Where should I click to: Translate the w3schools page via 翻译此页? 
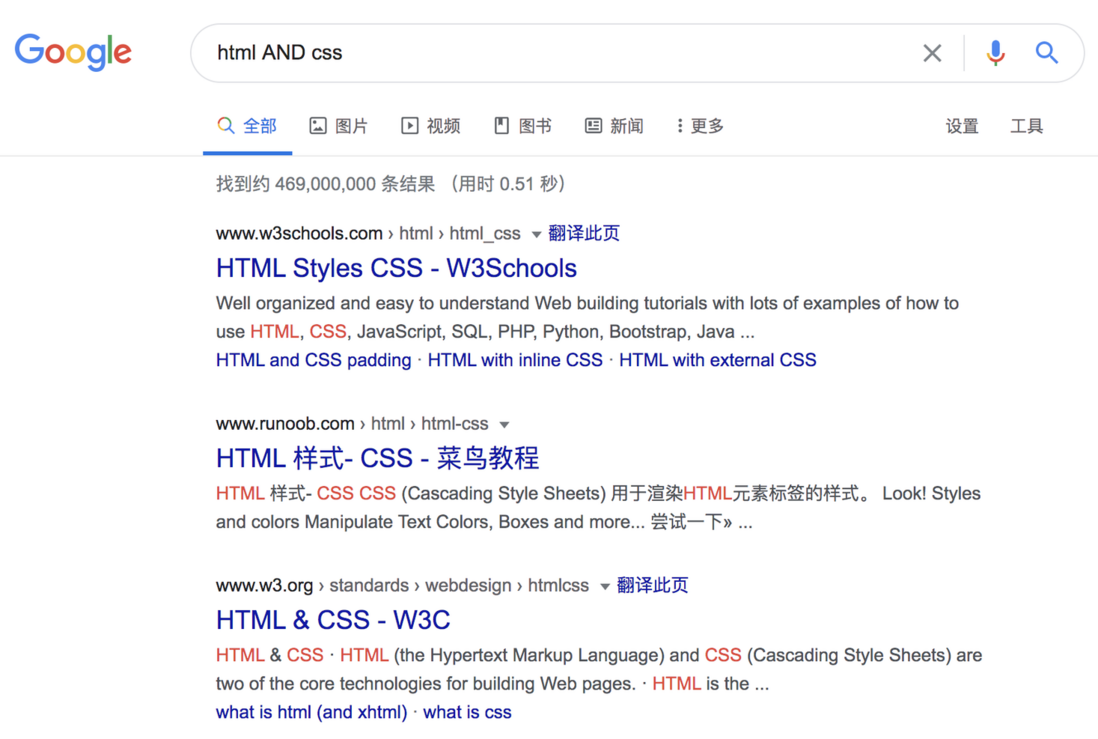(x=584, y=233)
